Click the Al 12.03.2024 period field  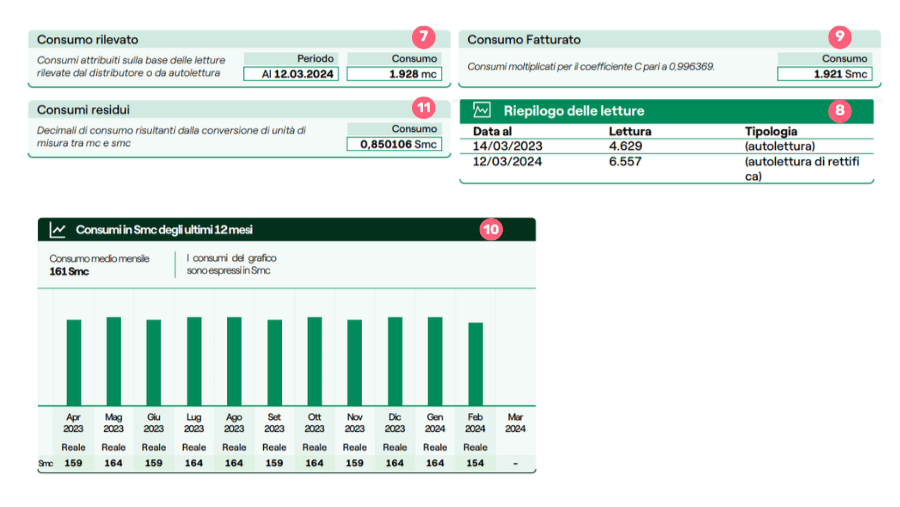[290, 74]
